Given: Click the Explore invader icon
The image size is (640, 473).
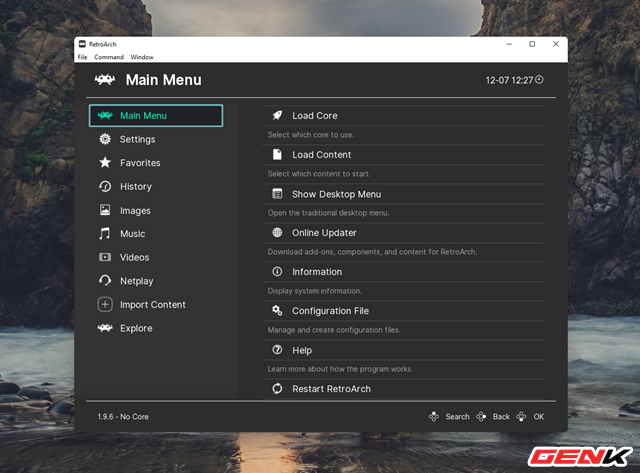Looking at the screenshot, I should [105, 328].
